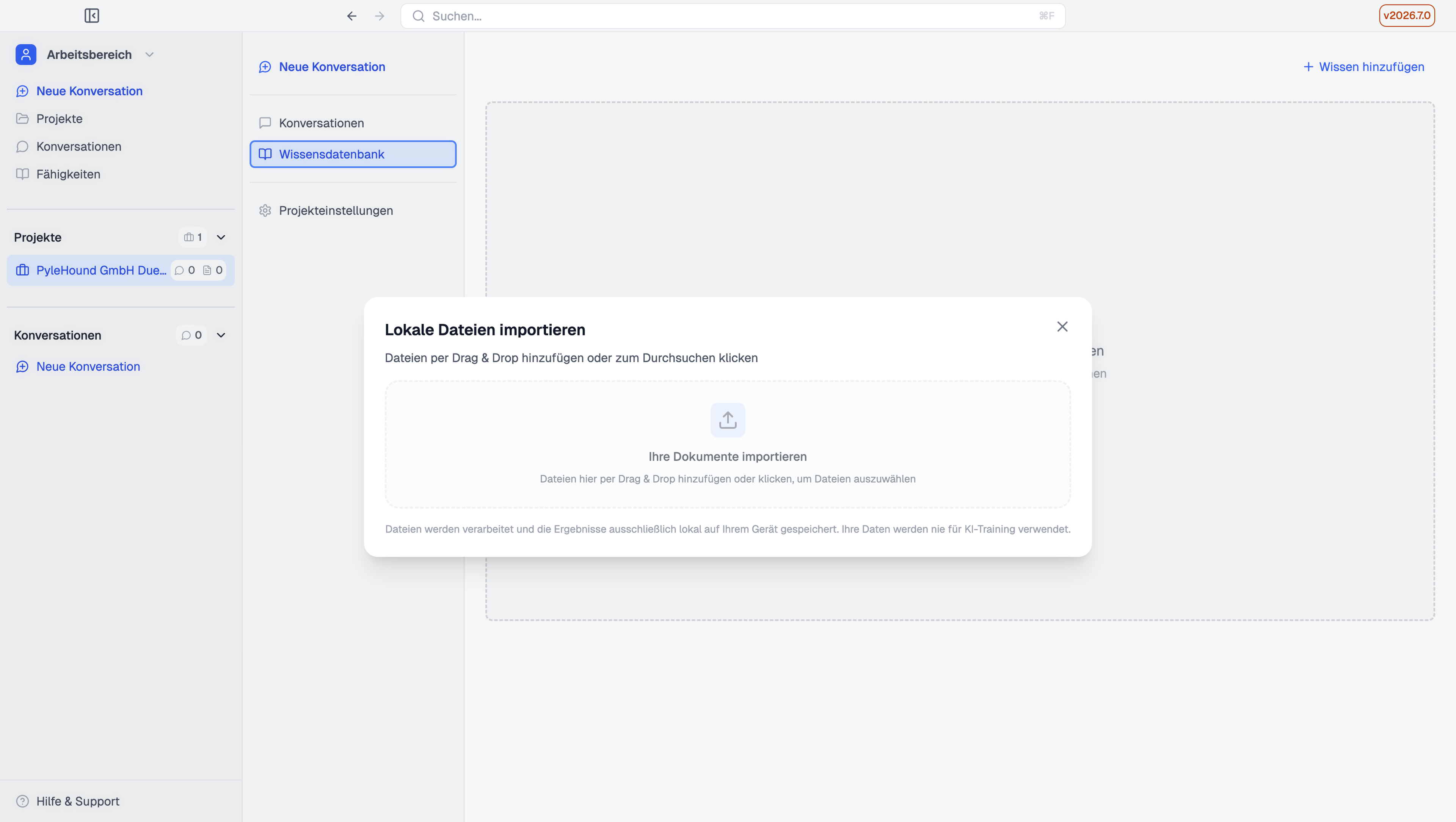Click Ihre Dokumente importieren dropzone text
Image resolution: width=1456 pixels, height=822 pixels.
[x=728, y=457]
